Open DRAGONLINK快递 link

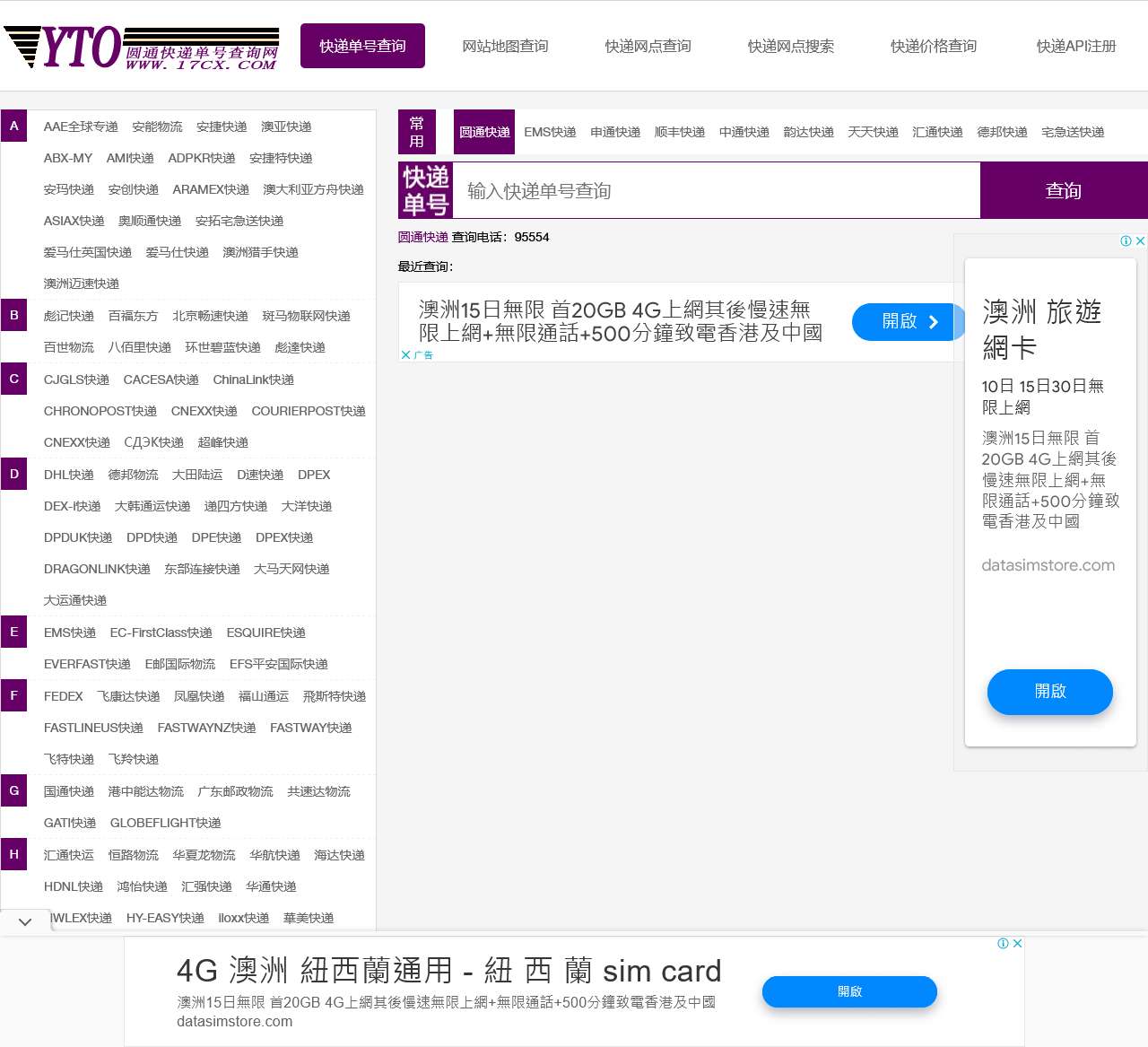[97, 569]
